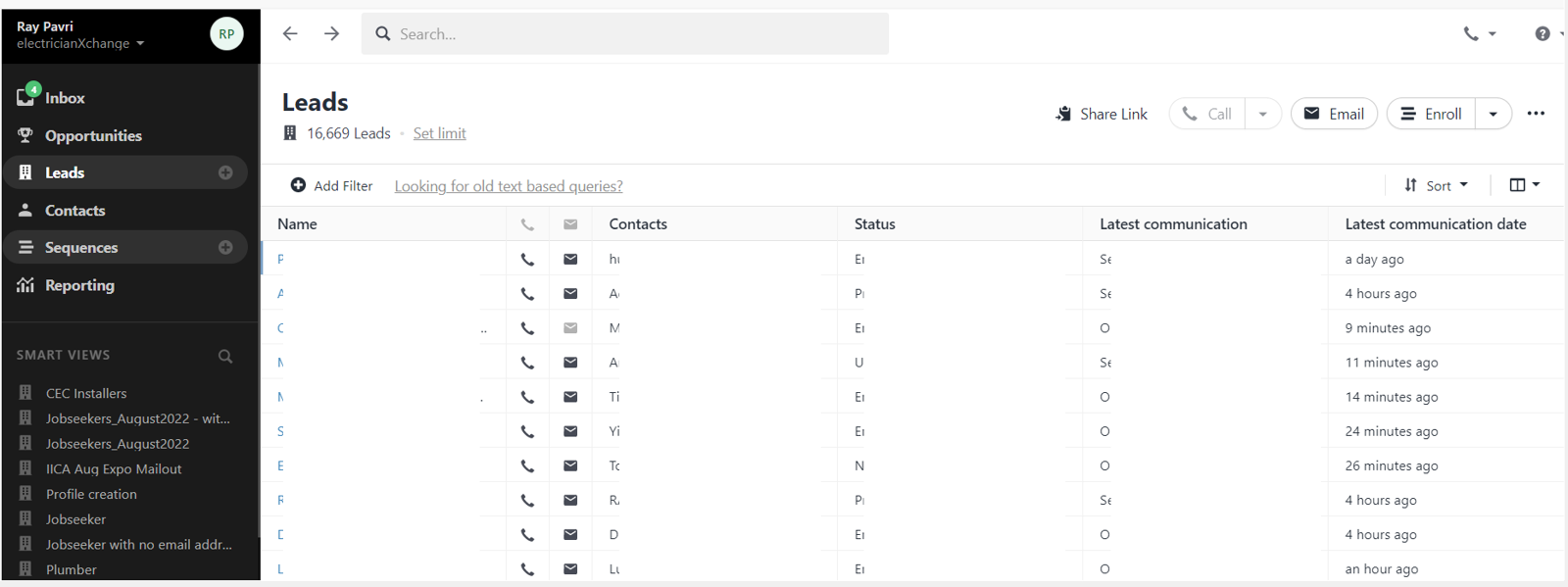Search smart views using magnifier icon
The width and height of the screenshot is (1568, 587).
pos(225,356)
